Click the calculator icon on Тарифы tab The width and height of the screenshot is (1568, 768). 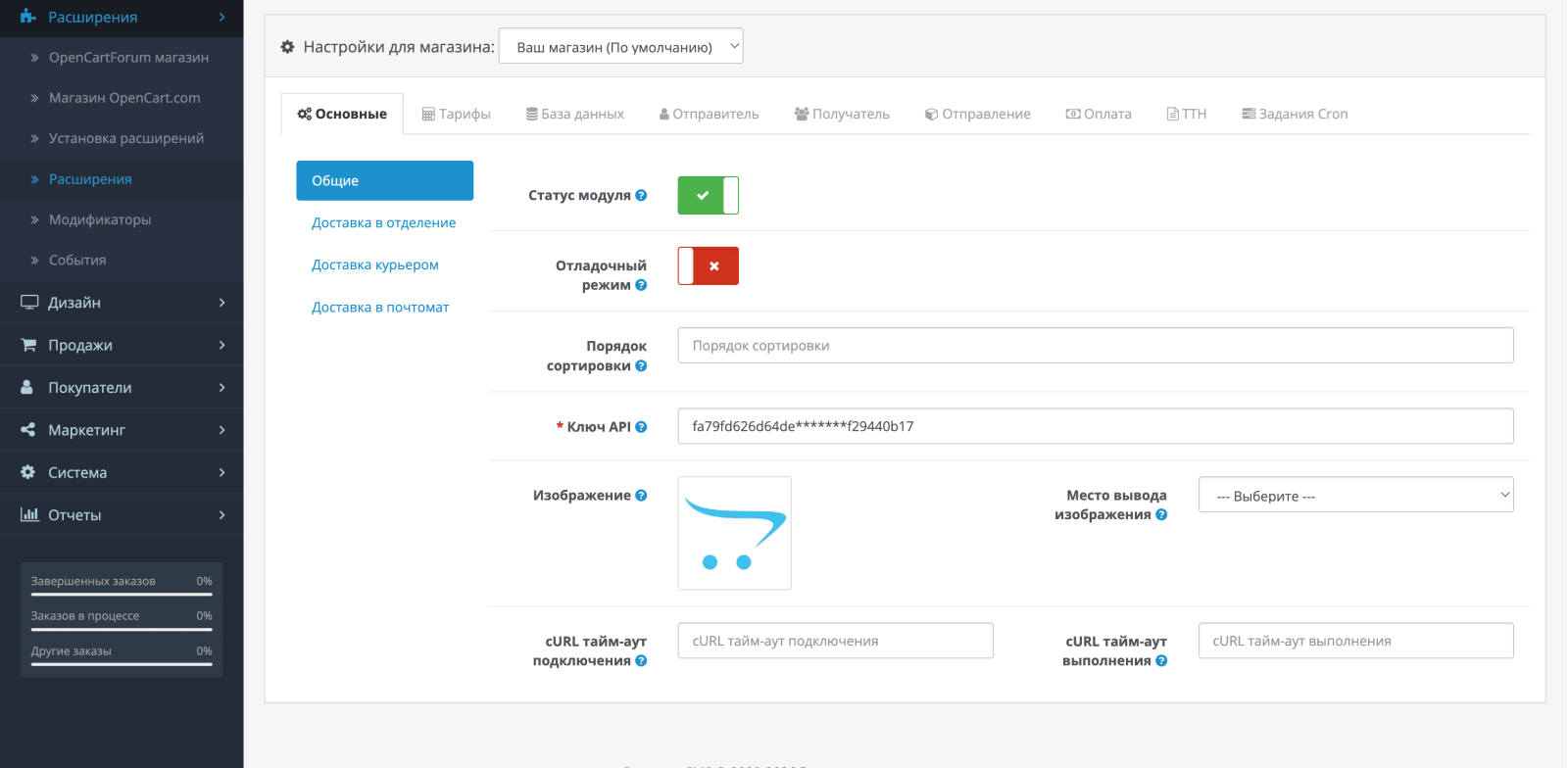(x=428, y=114)
